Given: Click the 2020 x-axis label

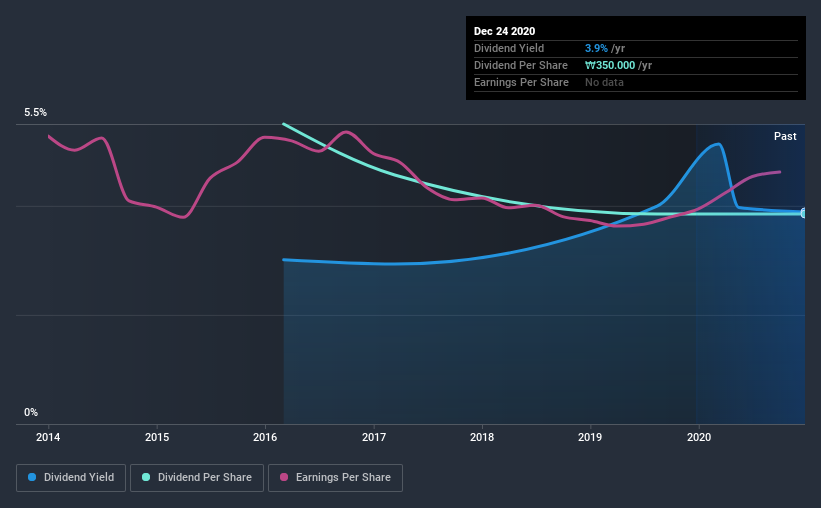Looking at the screenshot, I should pos(699,437).
